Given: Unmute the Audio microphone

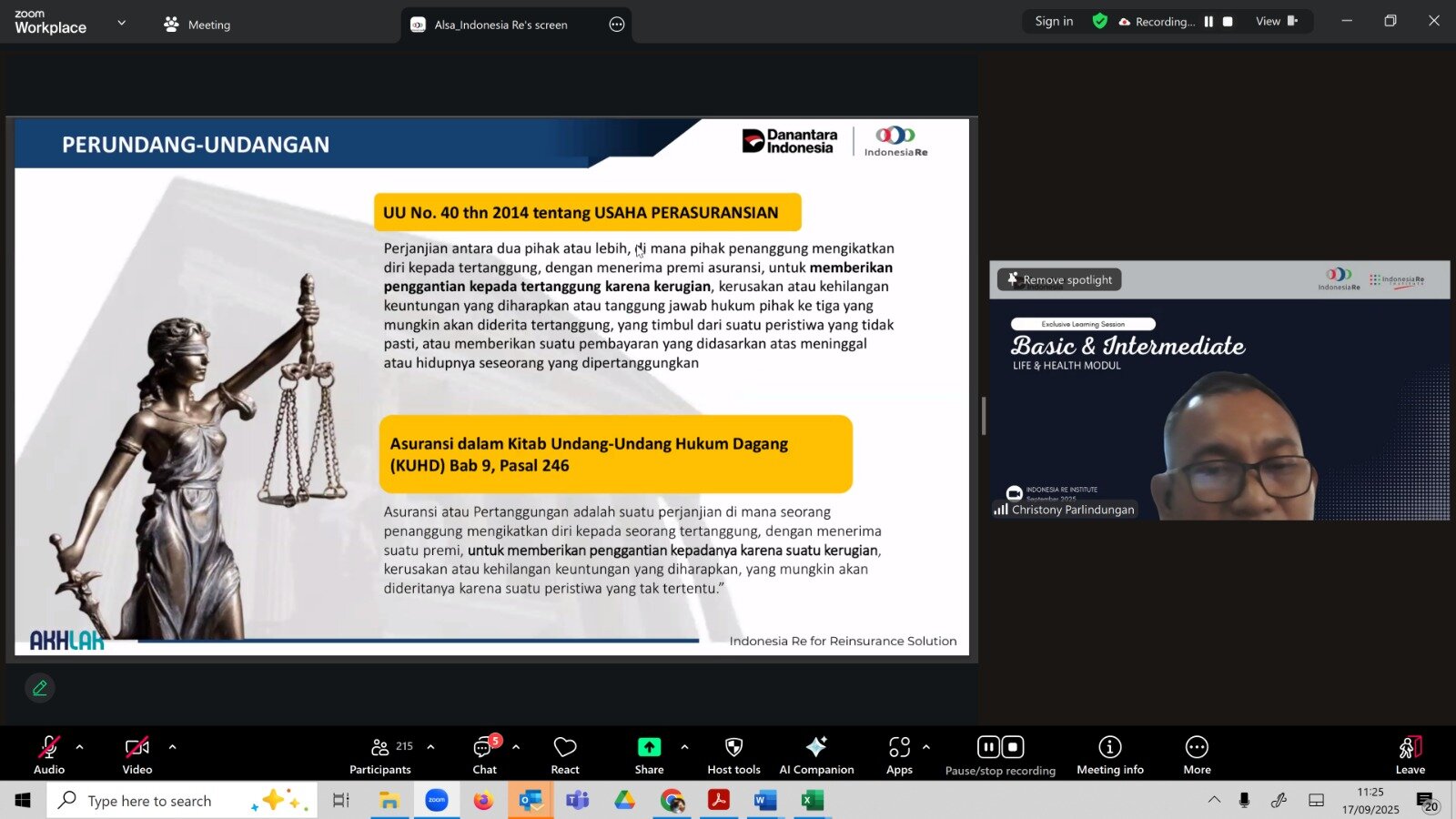Looking at the screenshot, I should click(x=49, y=754).
